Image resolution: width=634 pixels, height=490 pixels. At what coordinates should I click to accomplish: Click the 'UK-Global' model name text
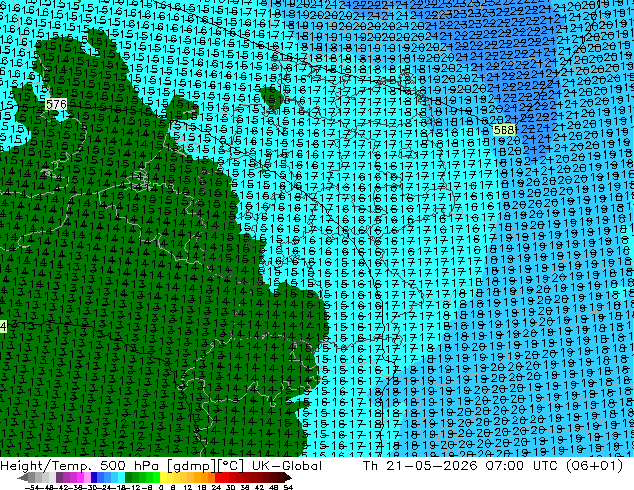(x=287, y=466)
